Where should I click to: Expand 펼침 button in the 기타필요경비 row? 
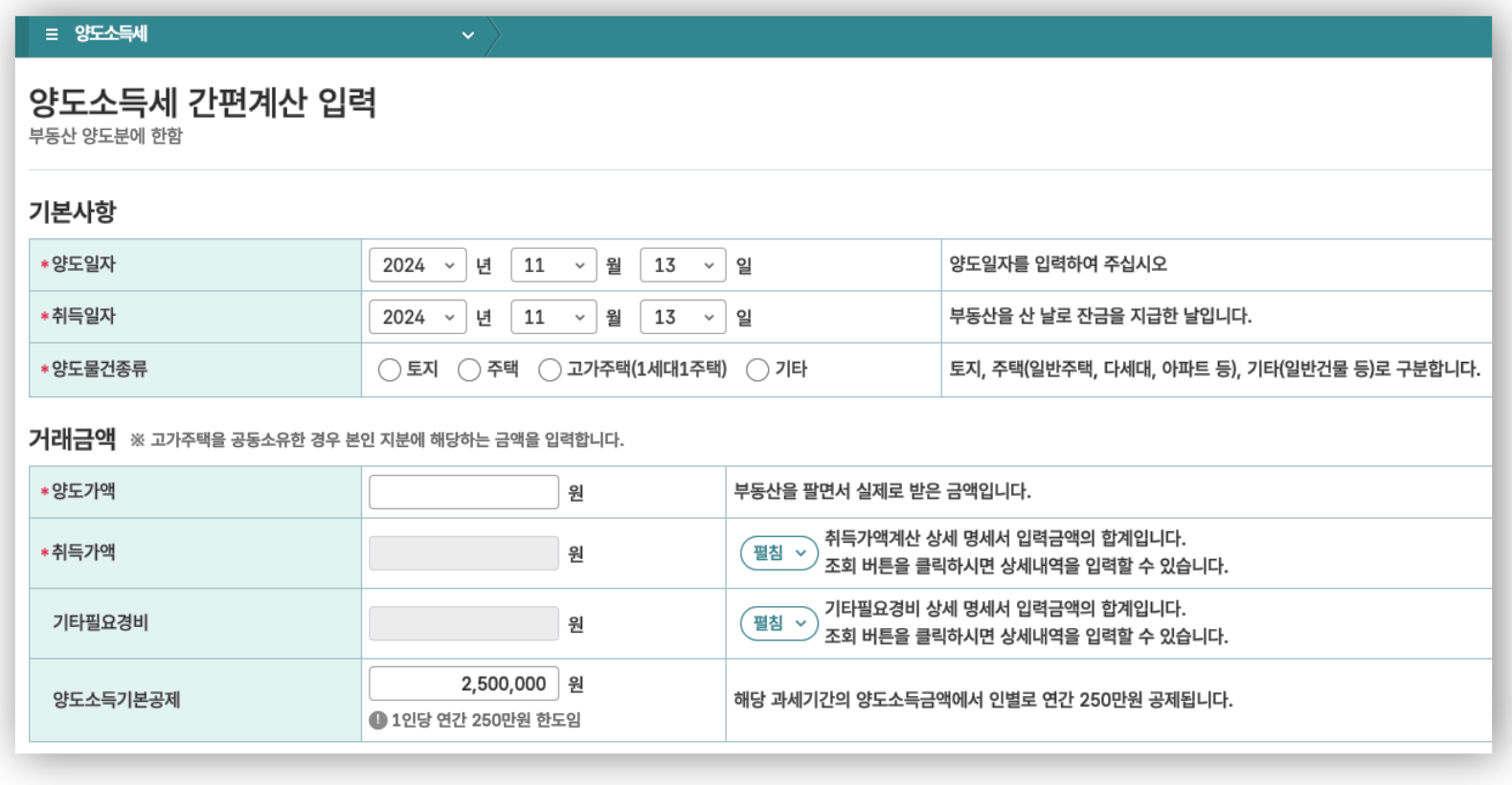click(x=779, y=623)
